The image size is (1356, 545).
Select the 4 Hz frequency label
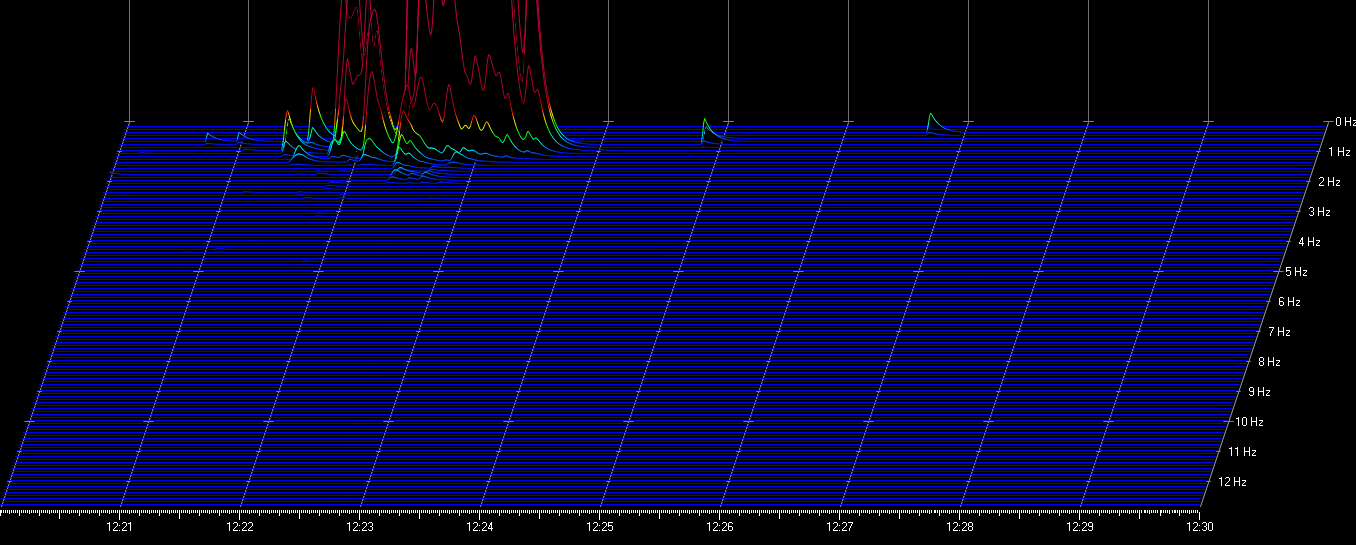[x=1309, y=242]
